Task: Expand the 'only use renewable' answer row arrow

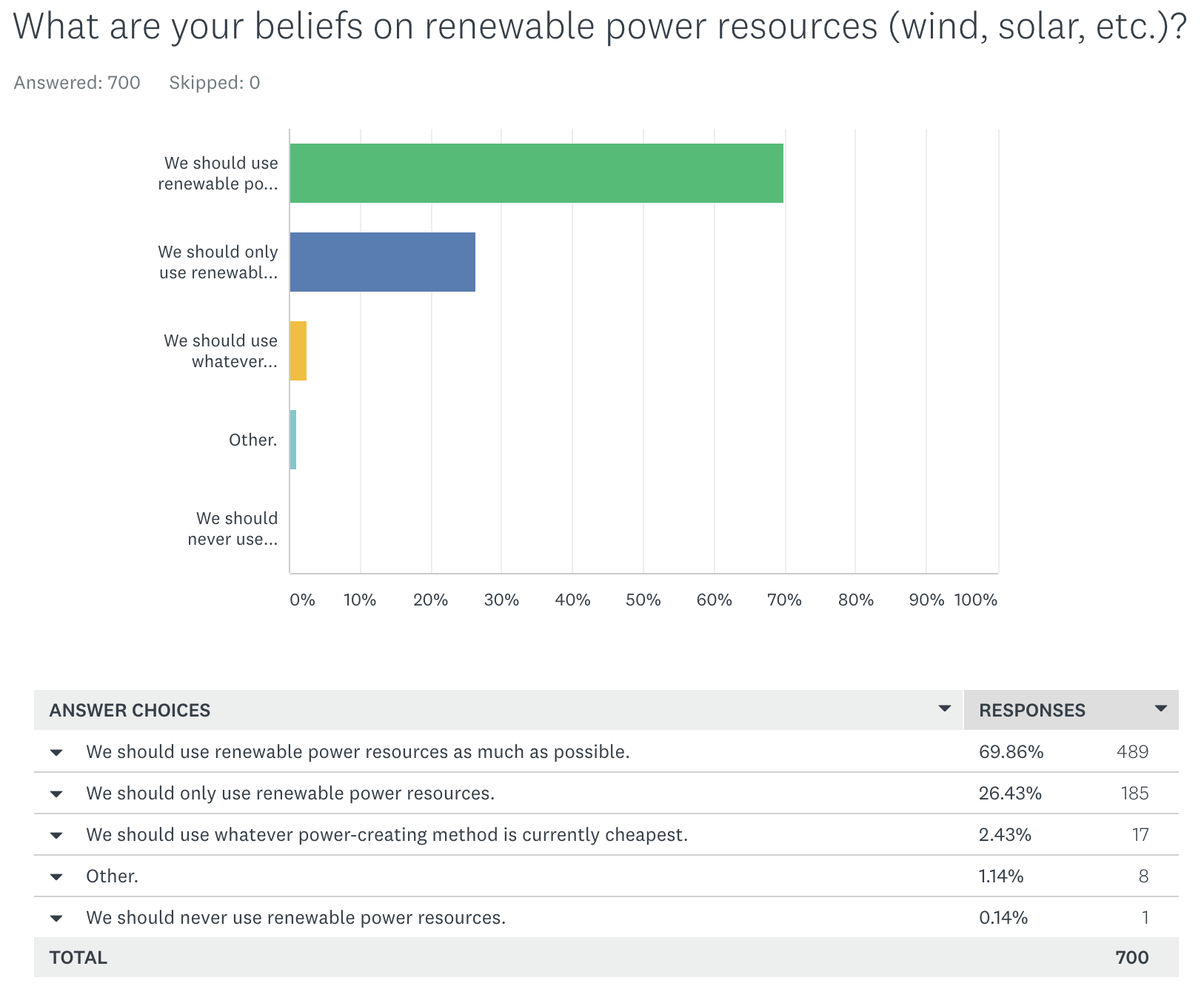Action: tap(56, 794)
